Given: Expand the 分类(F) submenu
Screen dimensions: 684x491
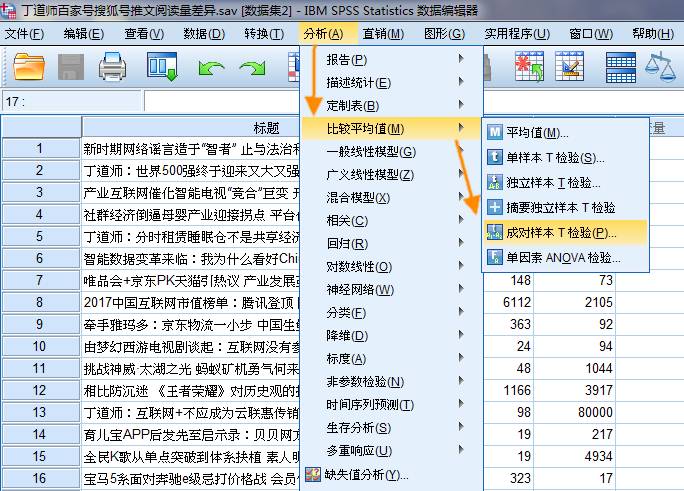Looking at the screenshot, I should 391,313.
